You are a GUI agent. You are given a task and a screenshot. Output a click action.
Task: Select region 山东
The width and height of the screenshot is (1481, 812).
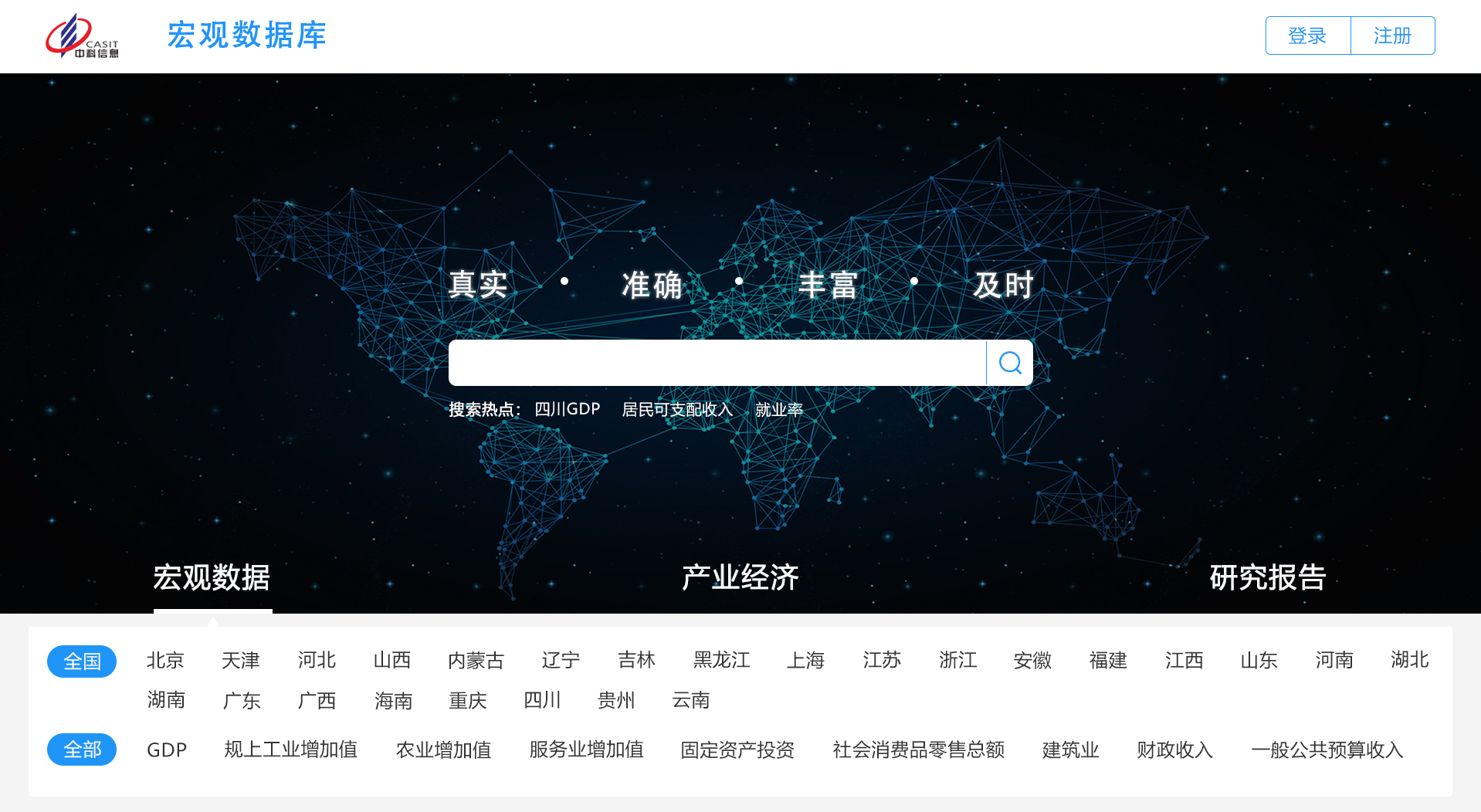click(1259, 661)
